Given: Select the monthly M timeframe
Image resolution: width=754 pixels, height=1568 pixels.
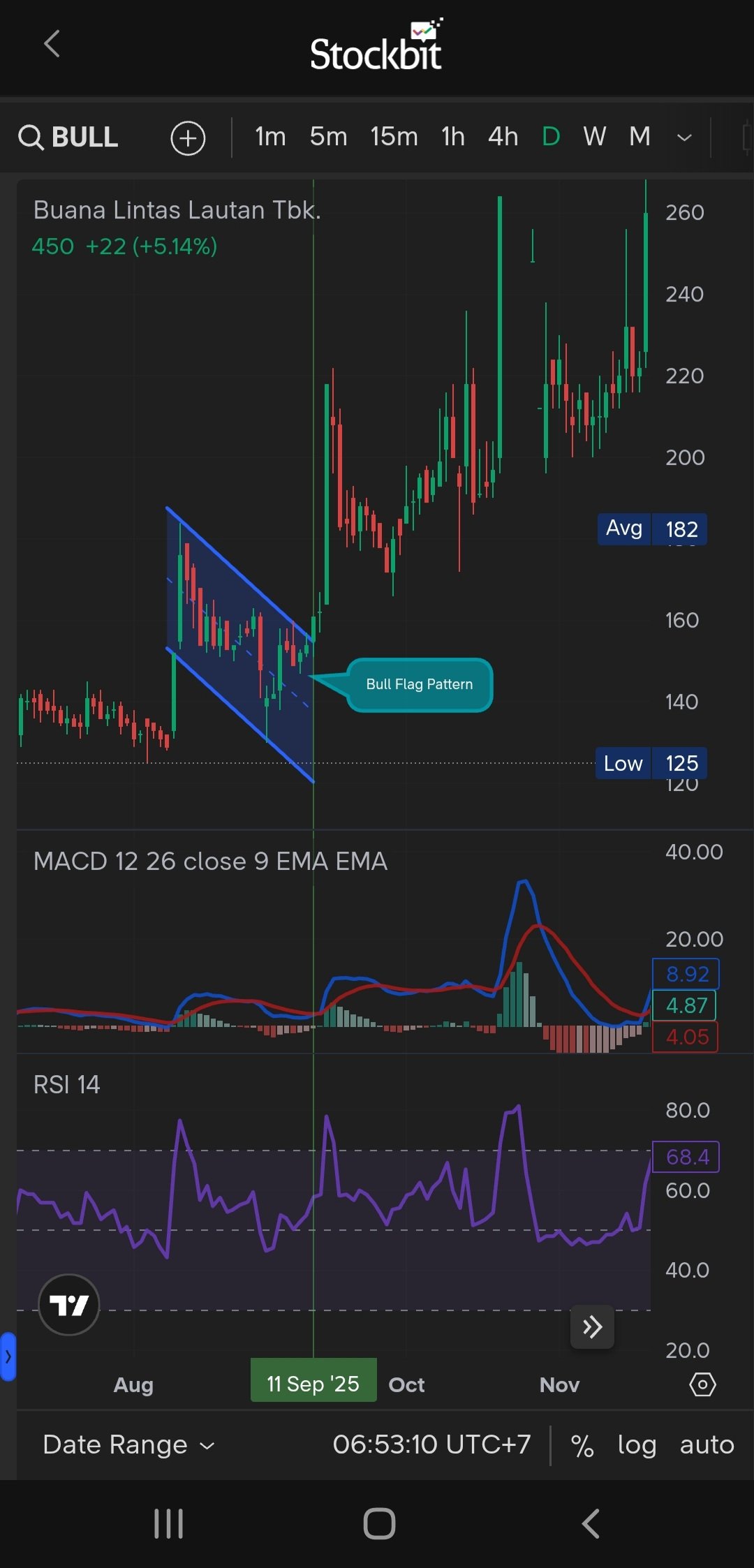Looking at the screenshot, I should [640, 137].
